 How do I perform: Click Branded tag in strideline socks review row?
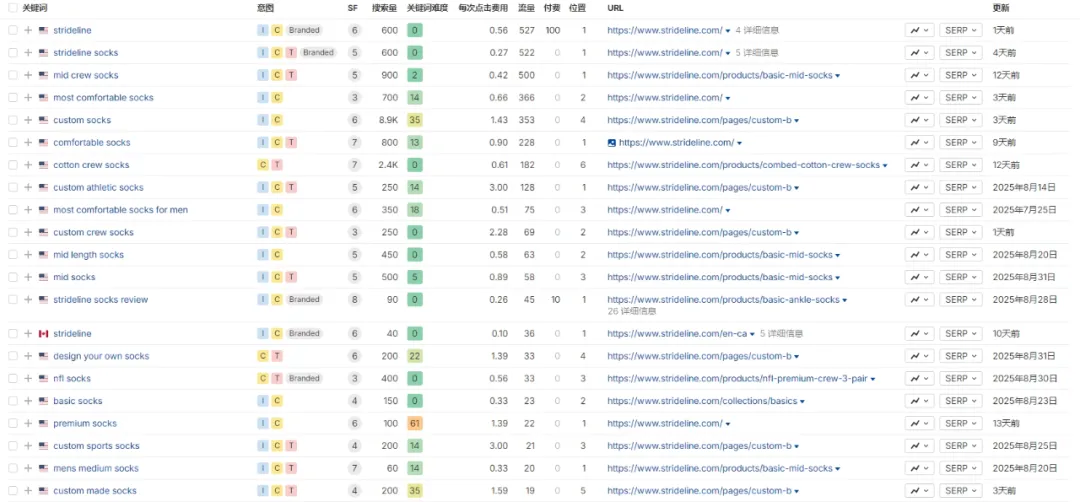pyautogui.click(x=304, y=300)
